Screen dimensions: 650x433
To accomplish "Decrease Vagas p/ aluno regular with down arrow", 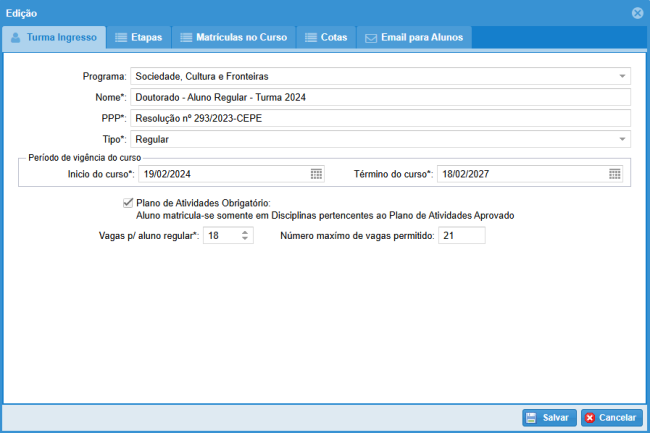I will (x=246, y=240).
